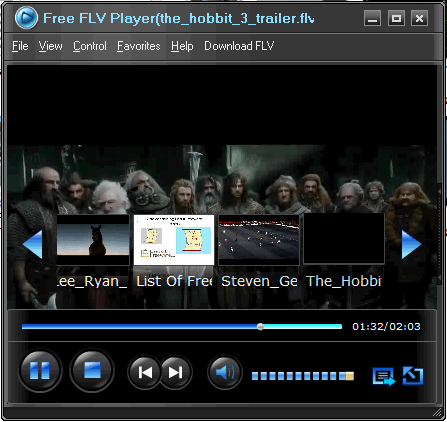447x422 pixels.
Task: Set volume via the segmented volume bar
Action: point(303,376)
